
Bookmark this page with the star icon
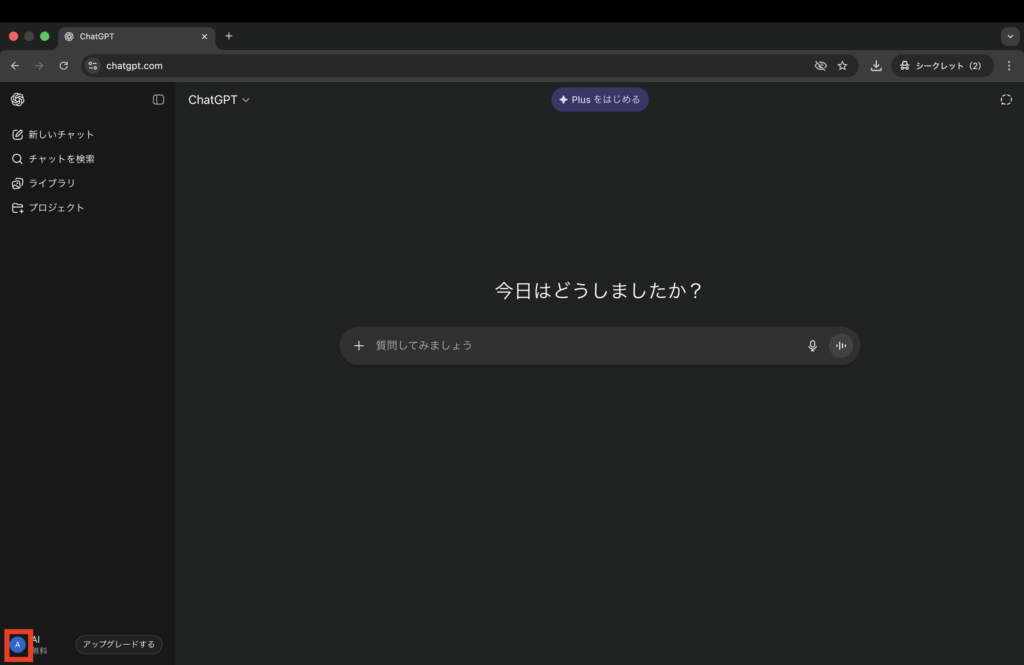pyautogui.click(x=843, y=66)
